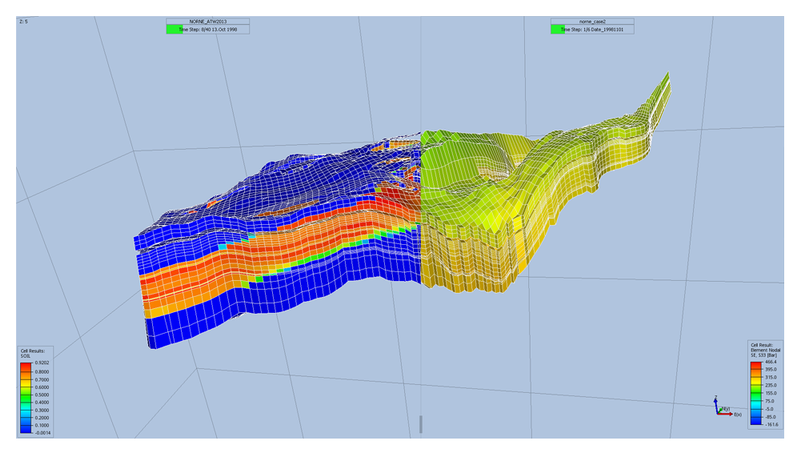Click the blue Z axis arrow
The height and width of the screenshot is (454, 800).
pos(716,401)
